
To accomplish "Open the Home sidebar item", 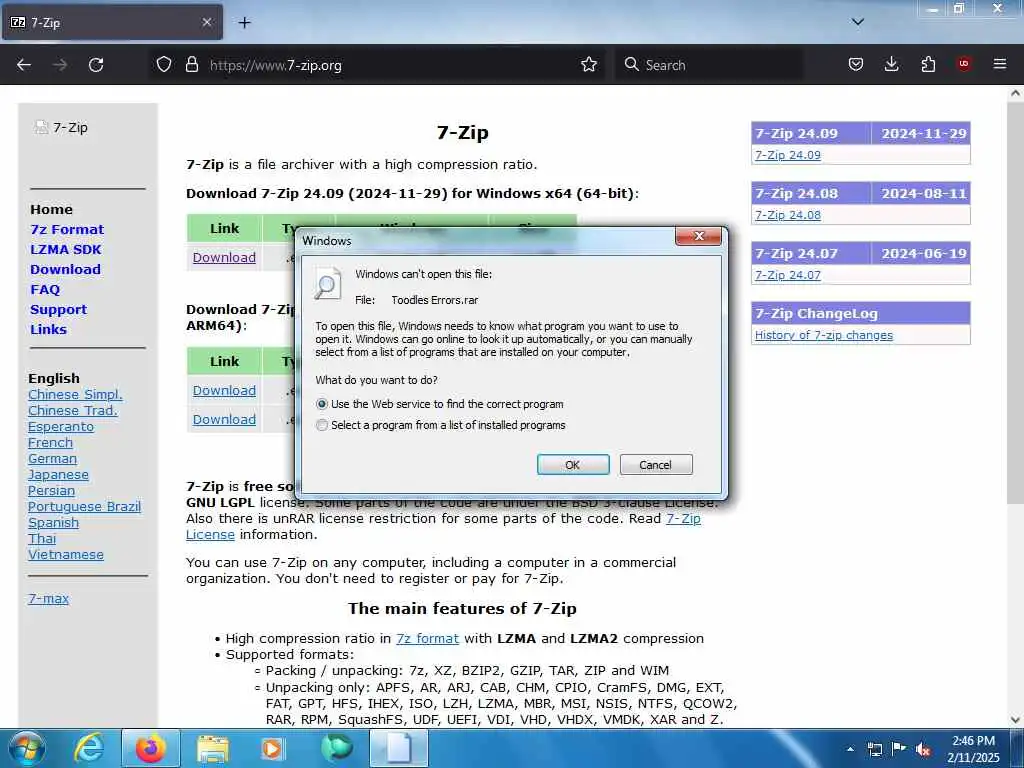I will [51, 210].
